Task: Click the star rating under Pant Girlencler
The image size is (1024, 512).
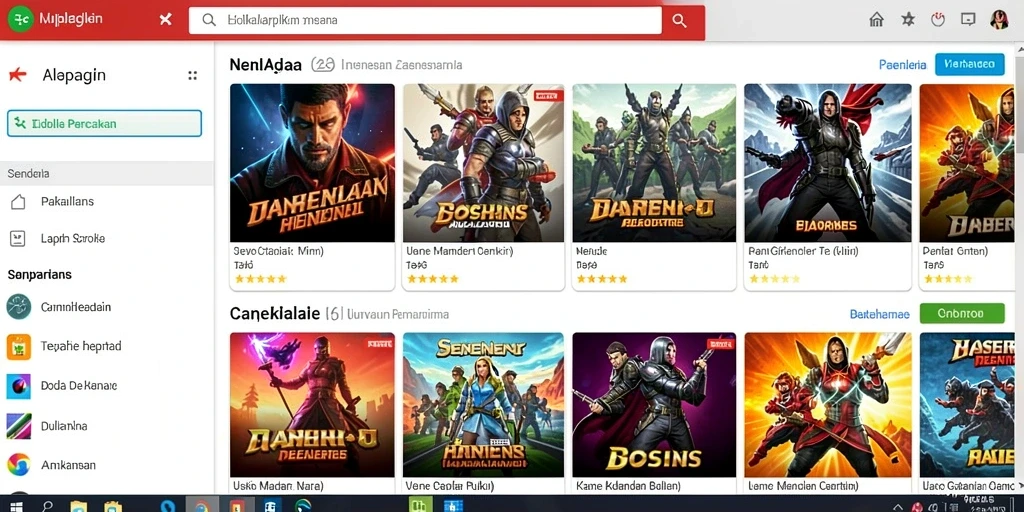Action: point(775,279)
